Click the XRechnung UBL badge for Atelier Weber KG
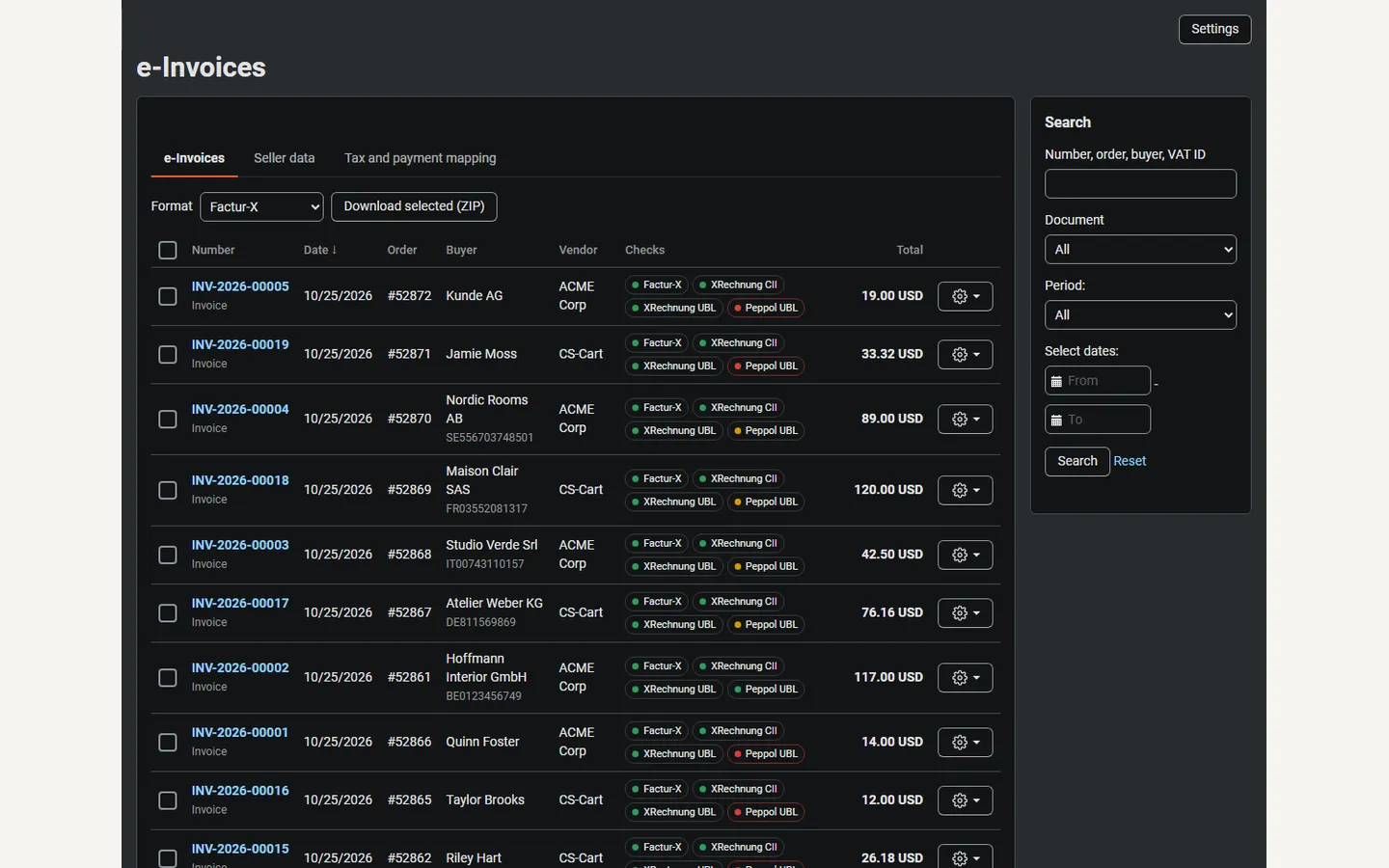Viewport: 1389px width, 868px height. click(673, 624)
